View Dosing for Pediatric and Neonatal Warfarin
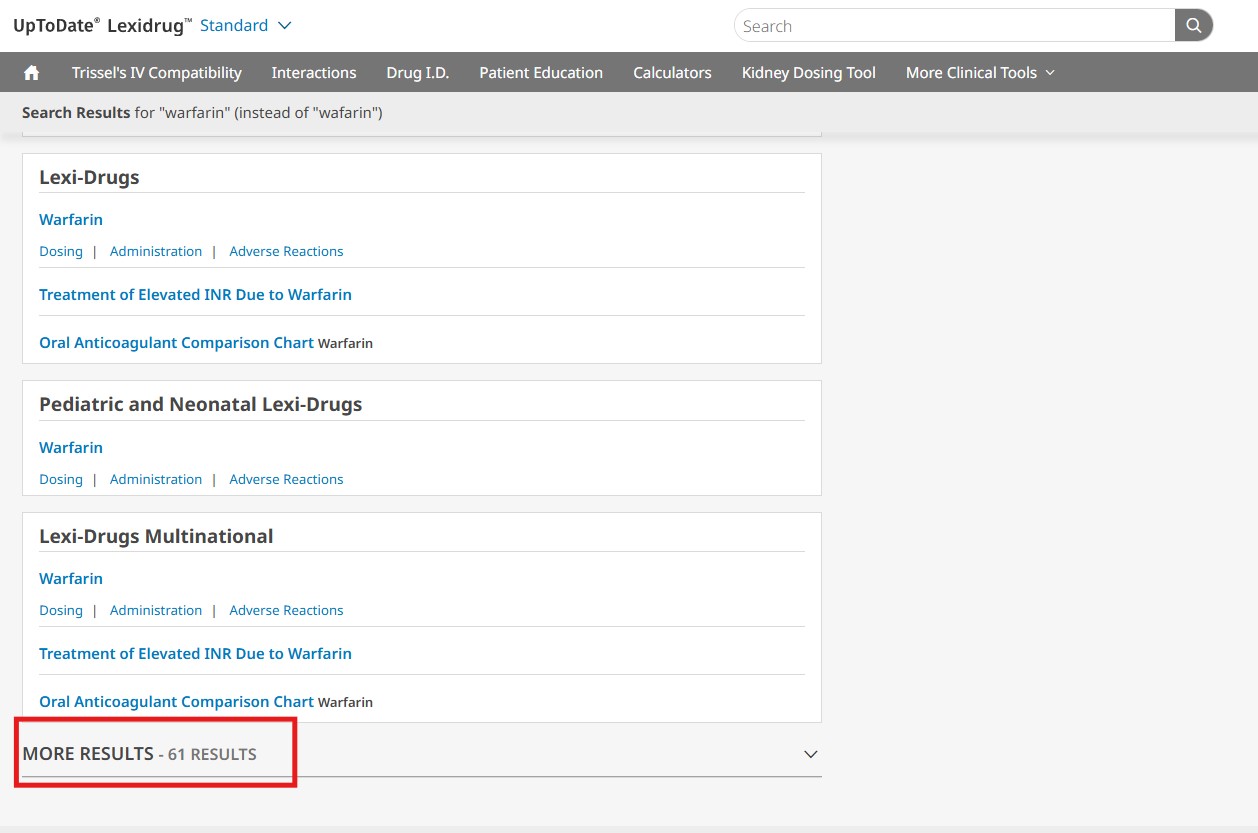The image size is (1258, 833). (61, 480)
